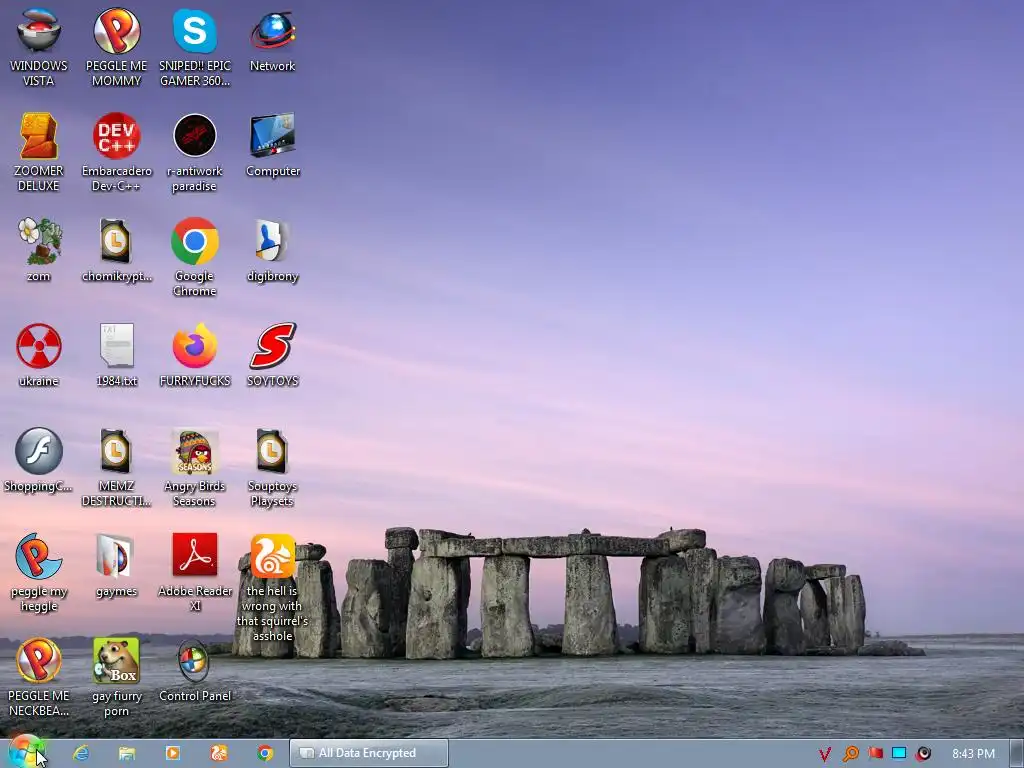Open the digibrony shortcut

[x=272, y=250]
